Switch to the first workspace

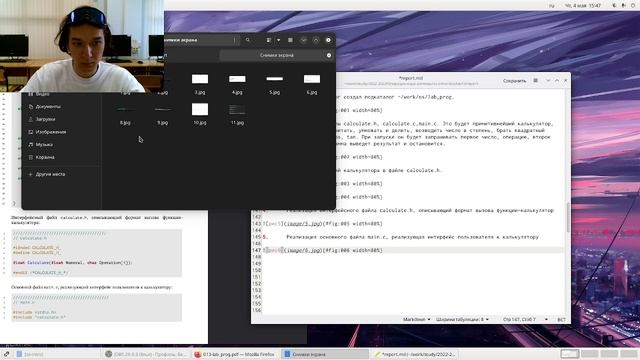(x=569, y=354)
